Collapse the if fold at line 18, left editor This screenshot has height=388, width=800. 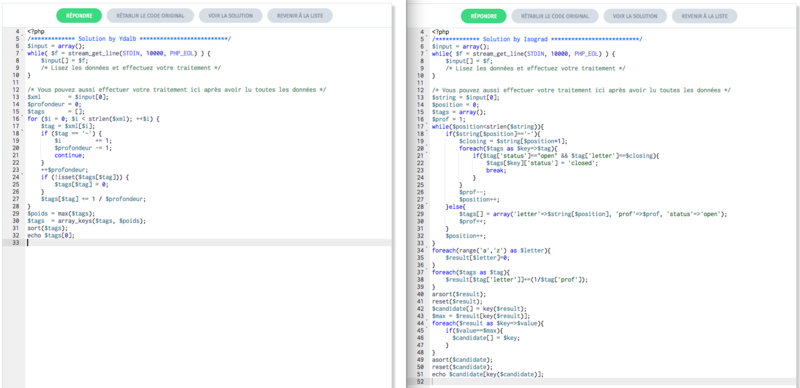coord(22,131)
